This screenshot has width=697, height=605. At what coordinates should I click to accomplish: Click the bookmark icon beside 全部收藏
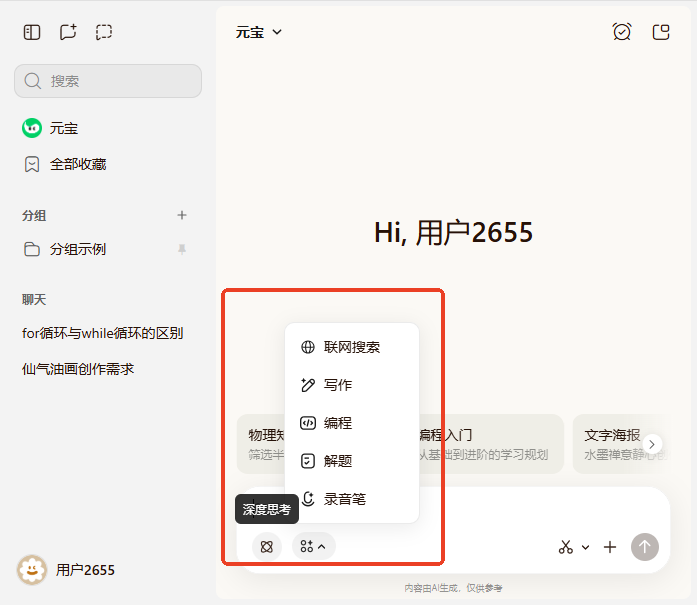32,164
